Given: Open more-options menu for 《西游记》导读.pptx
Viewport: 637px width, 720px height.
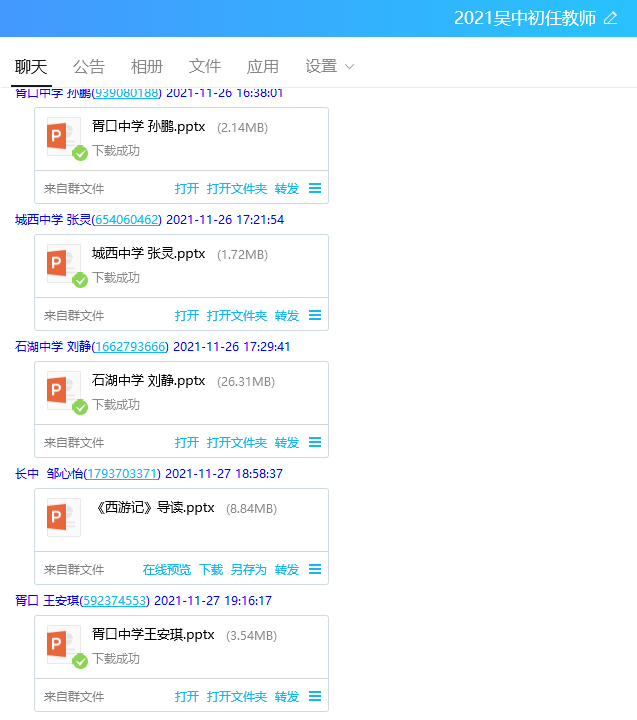Looking at the screenshot, I should 315,569.
